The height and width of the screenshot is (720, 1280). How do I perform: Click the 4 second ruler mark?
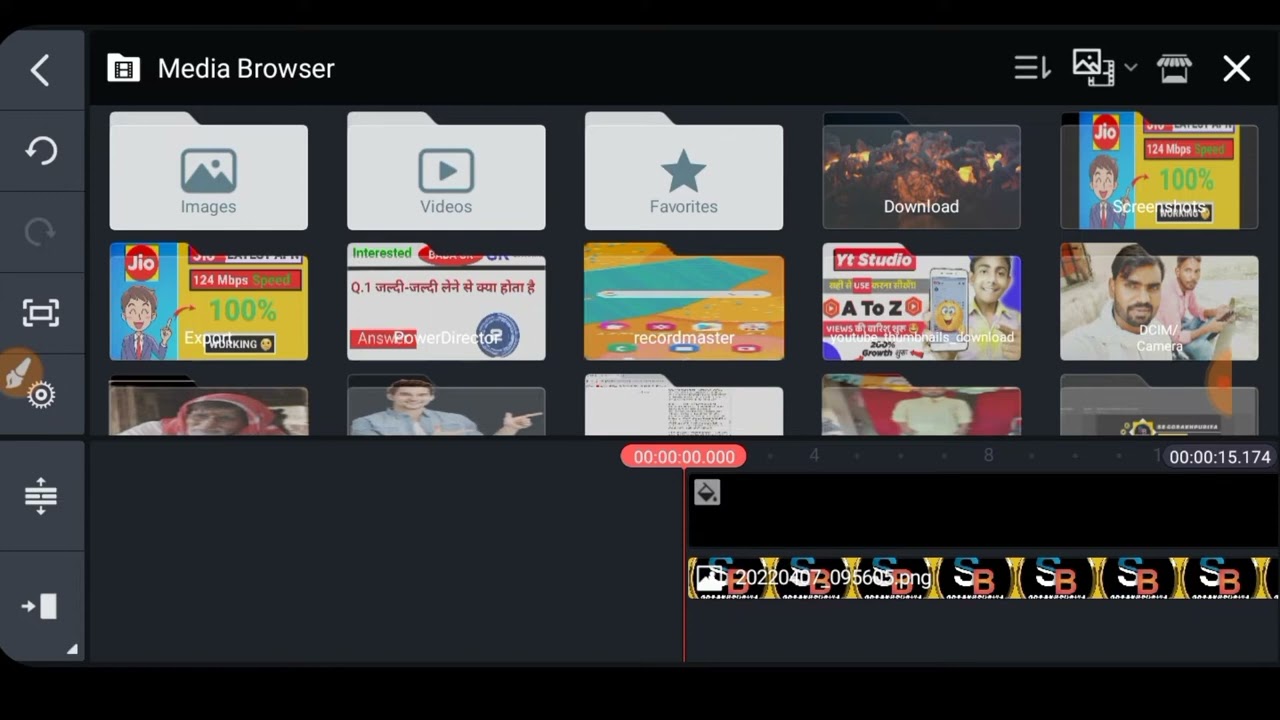814,456
